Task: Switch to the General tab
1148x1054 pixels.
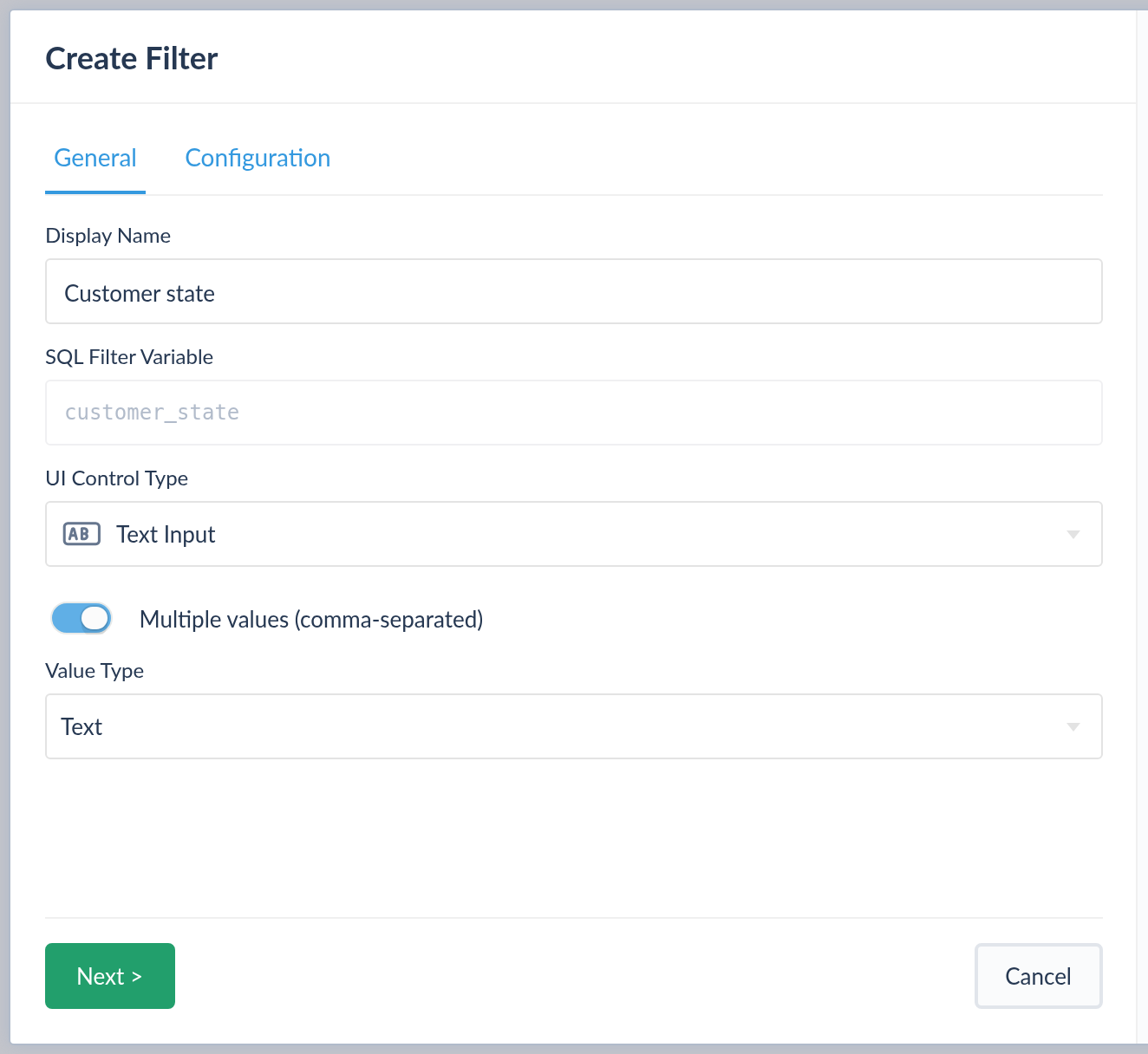Action: pos(95,159)
